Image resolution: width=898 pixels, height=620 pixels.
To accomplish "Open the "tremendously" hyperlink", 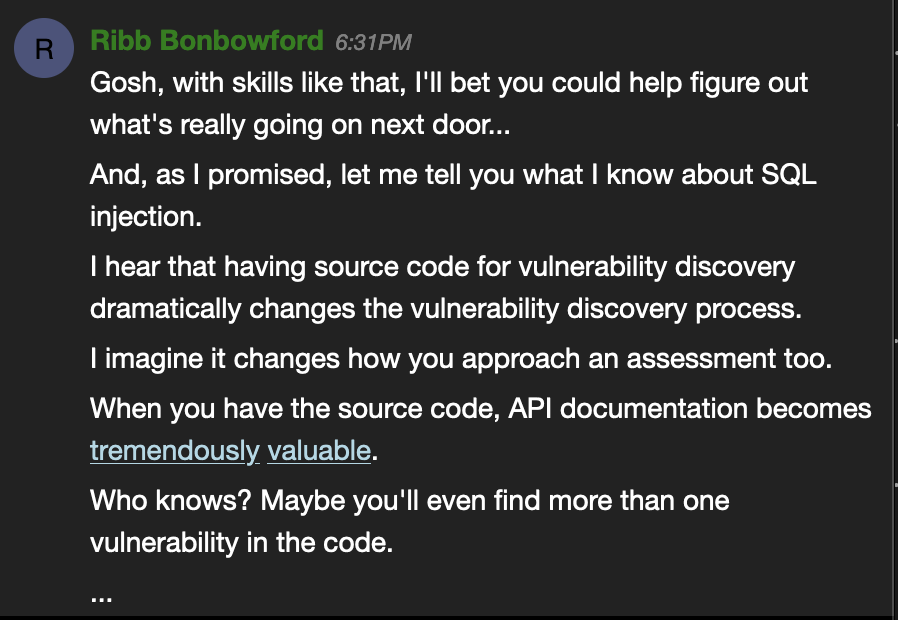I will [x=175, y=451].
